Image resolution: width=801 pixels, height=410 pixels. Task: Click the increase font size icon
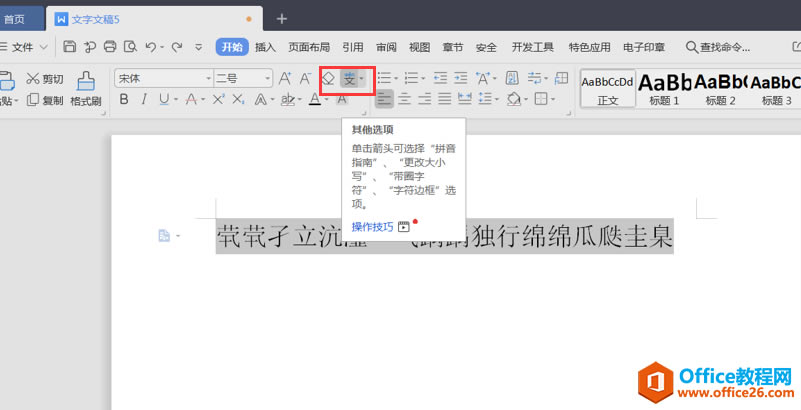click(285, 79)
